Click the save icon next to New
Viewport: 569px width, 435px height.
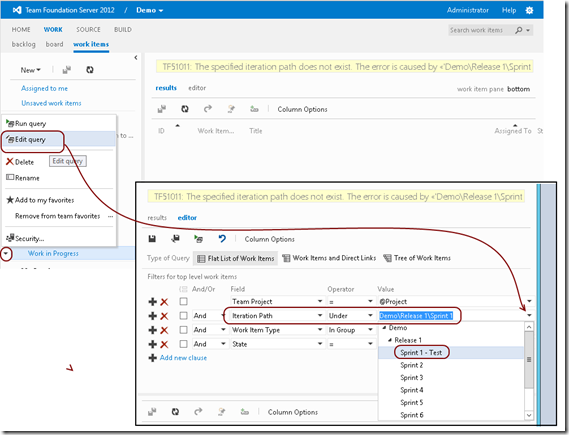point(66,70)
